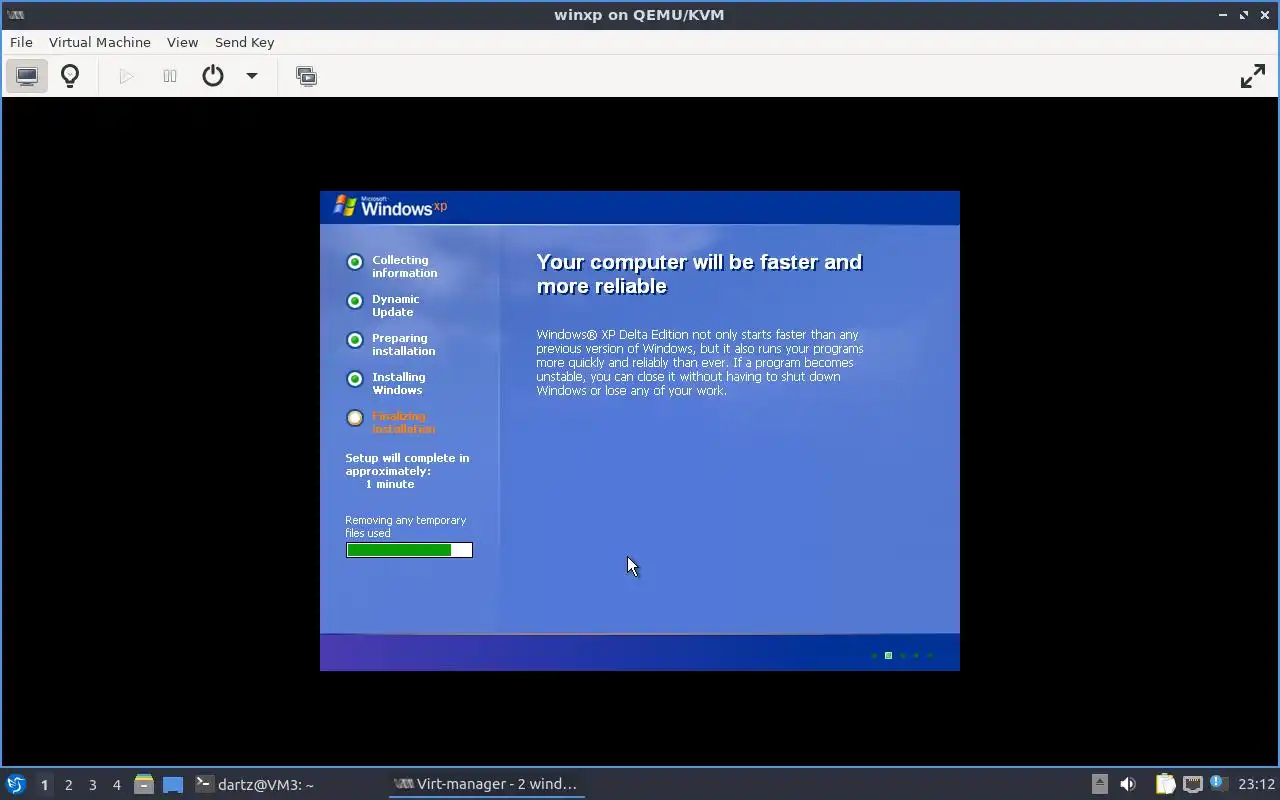Click the update notifier tray icon
The image size is (1280, 800).
click(1218, 783)
